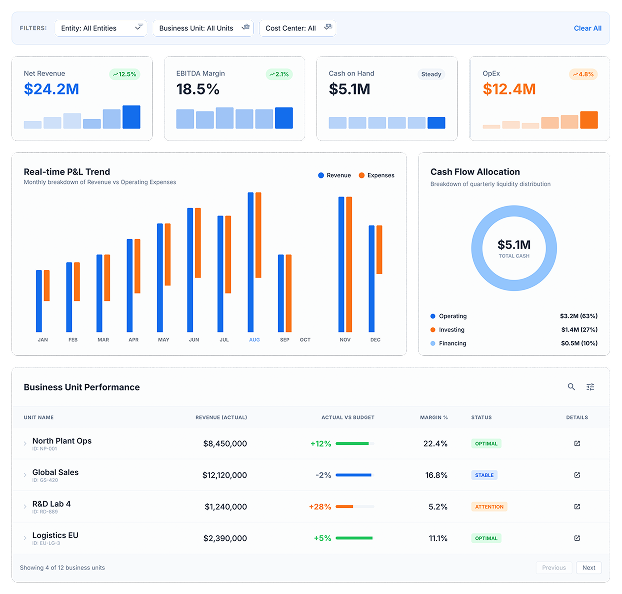Click the -2% budget progress bar
Image resolution: width=622 pixels, height=594 pixels.
point(355,475)
